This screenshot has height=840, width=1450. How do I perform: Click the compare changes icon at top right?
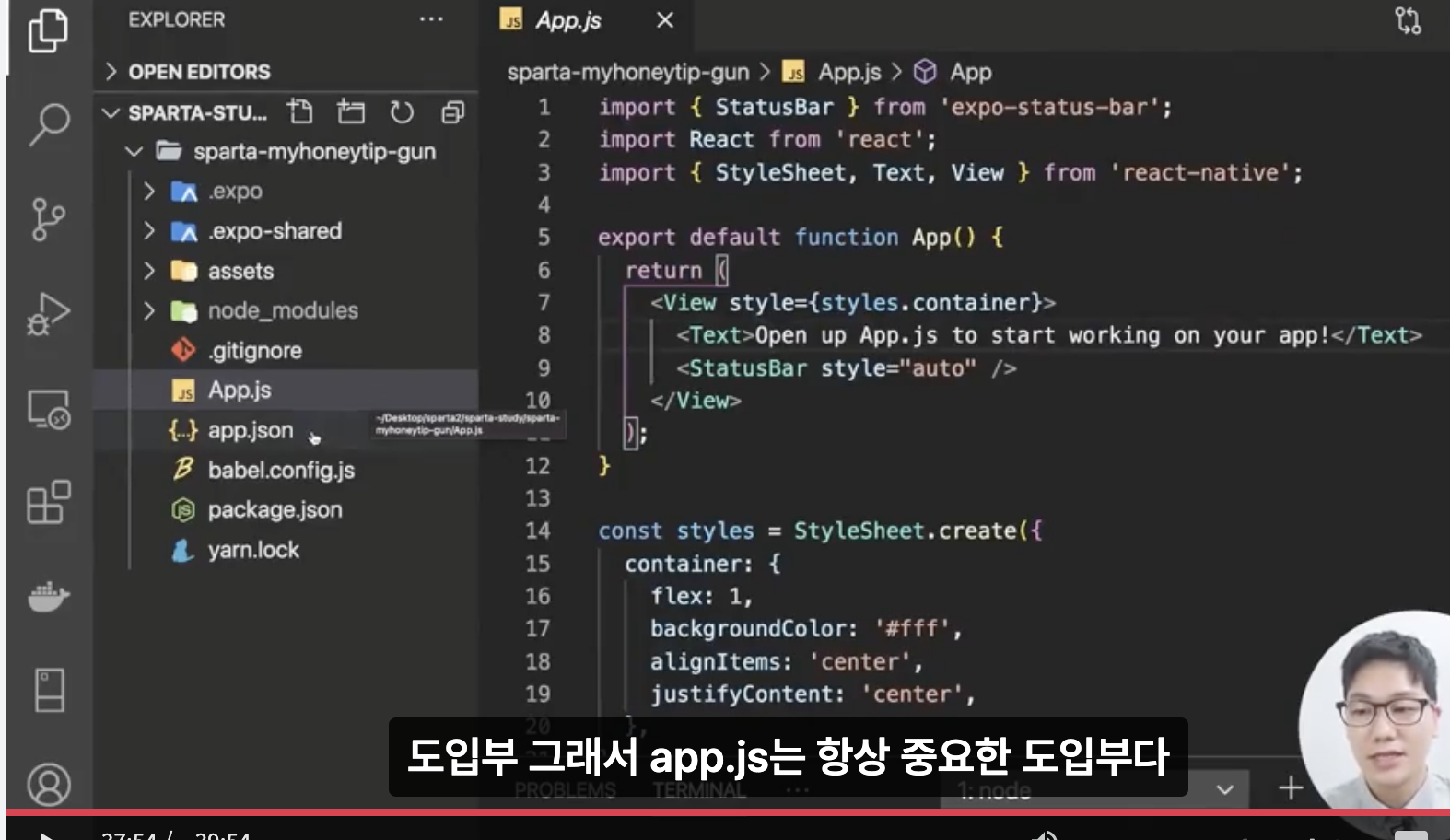pyautogui.click(x=1408, y=20)
